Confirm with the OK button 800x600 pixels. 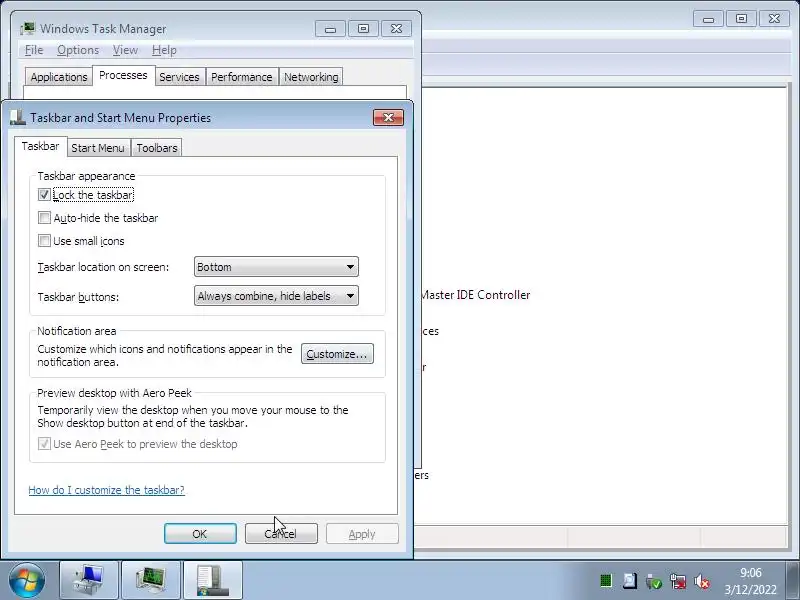point(200,534)
